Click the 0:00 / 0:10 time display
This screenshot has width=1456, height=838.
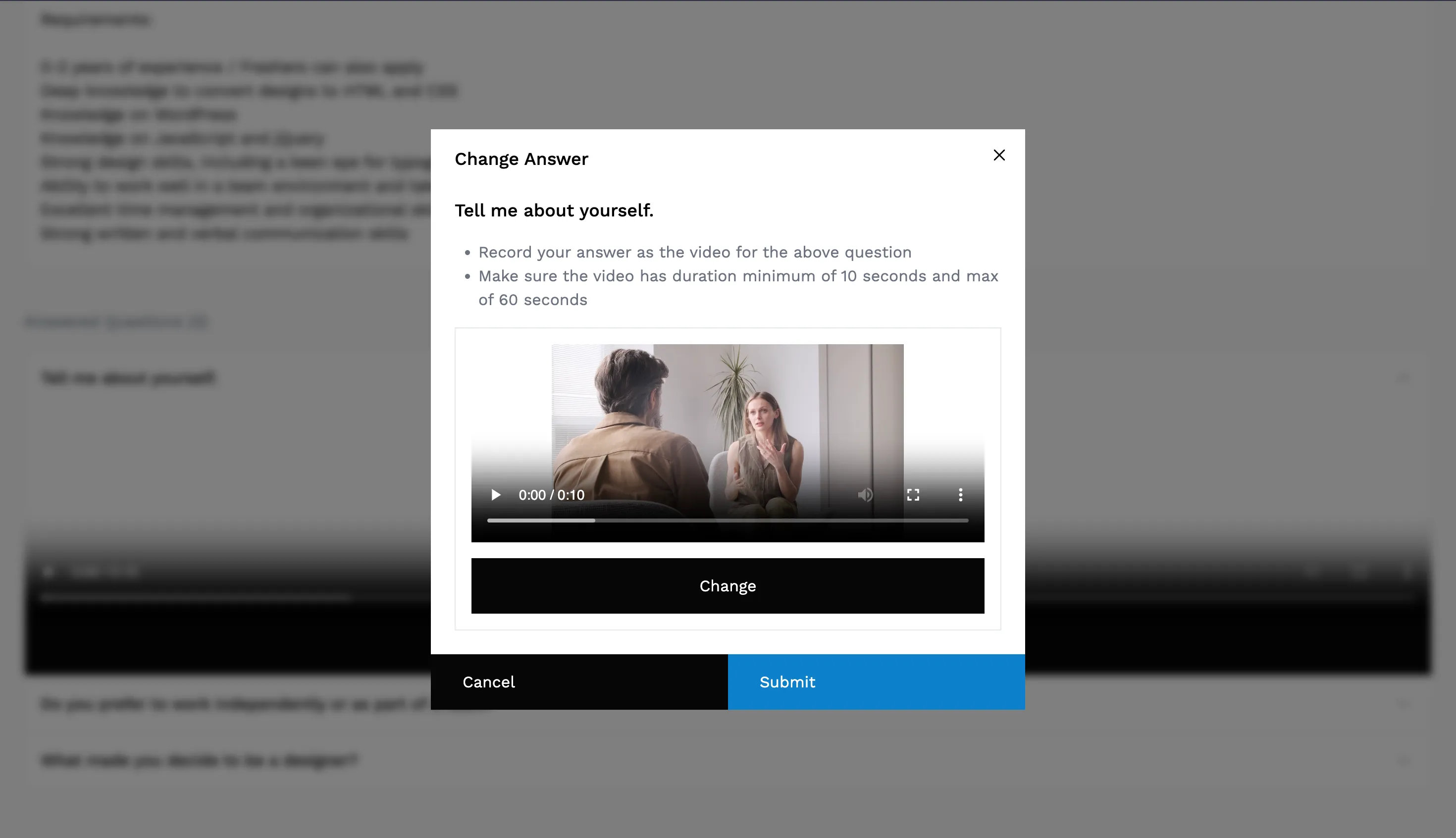[x=551, y=495]
